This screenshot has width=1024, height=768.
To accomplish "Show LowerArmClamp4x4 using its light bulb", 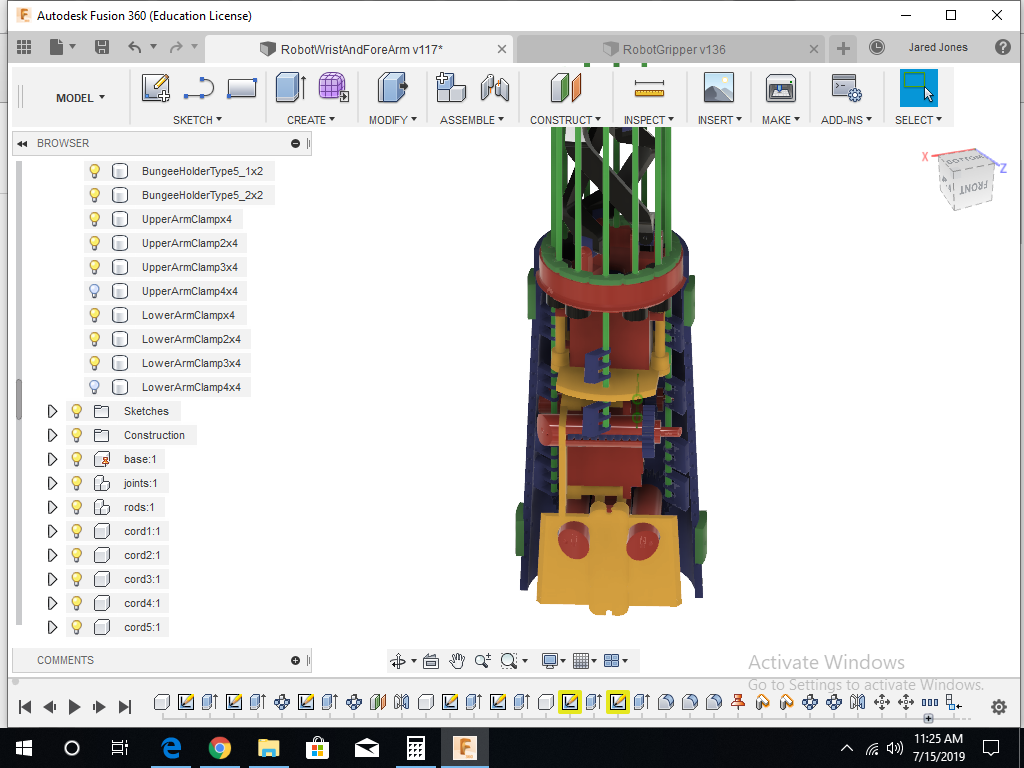I will [x=95, y=387].
